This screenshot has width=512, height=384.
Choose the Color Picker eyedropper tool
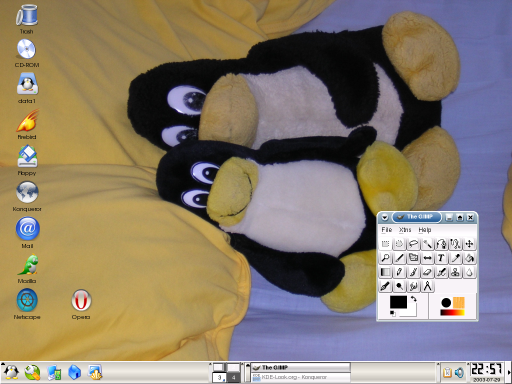pyautogui.click(x=455, y=258)
